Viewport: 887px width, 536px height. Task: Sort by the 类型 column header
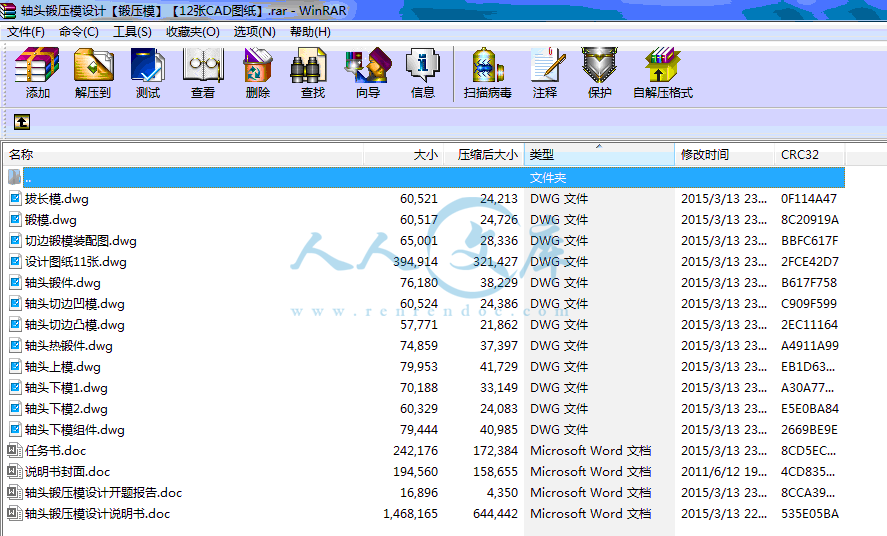600,154
